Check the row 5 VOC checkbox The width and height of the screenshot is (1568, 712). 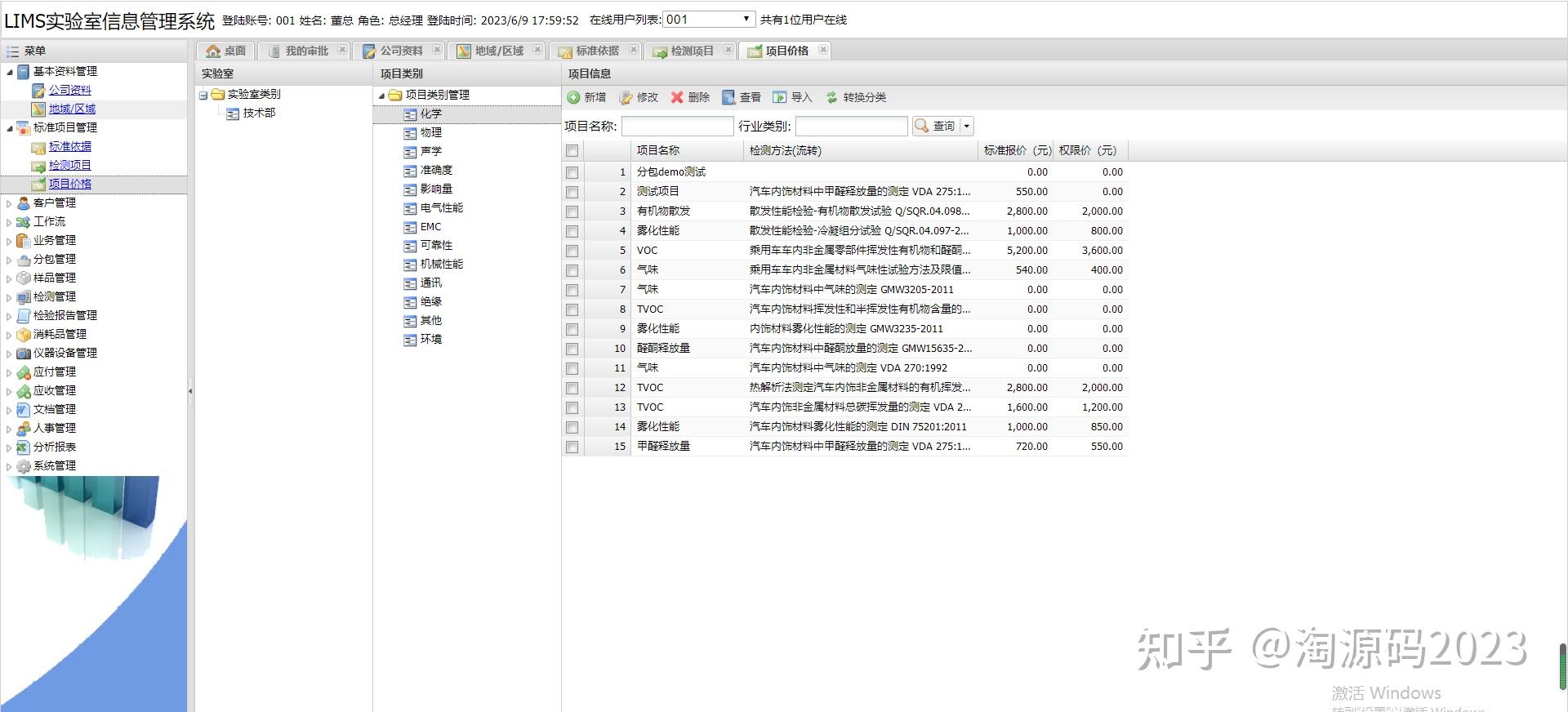tap(572, 251)
